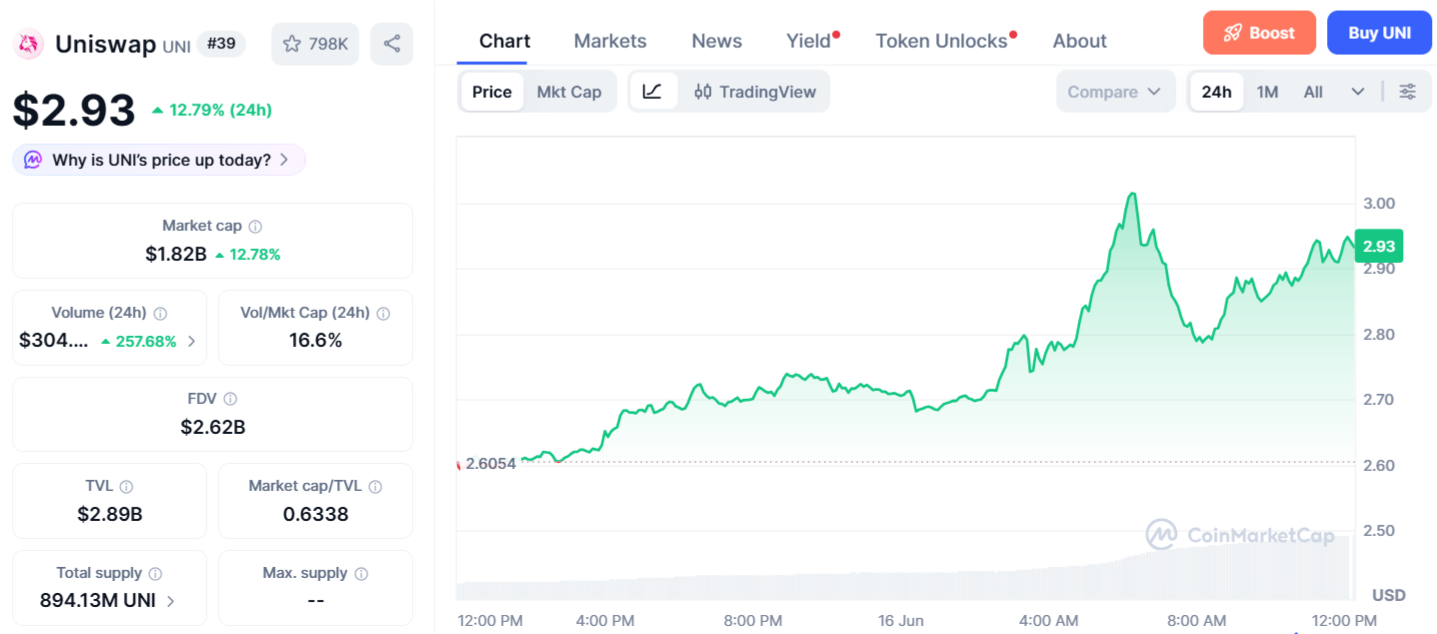Add Uniswap to watchlist via star button

(x=315, y=44)
